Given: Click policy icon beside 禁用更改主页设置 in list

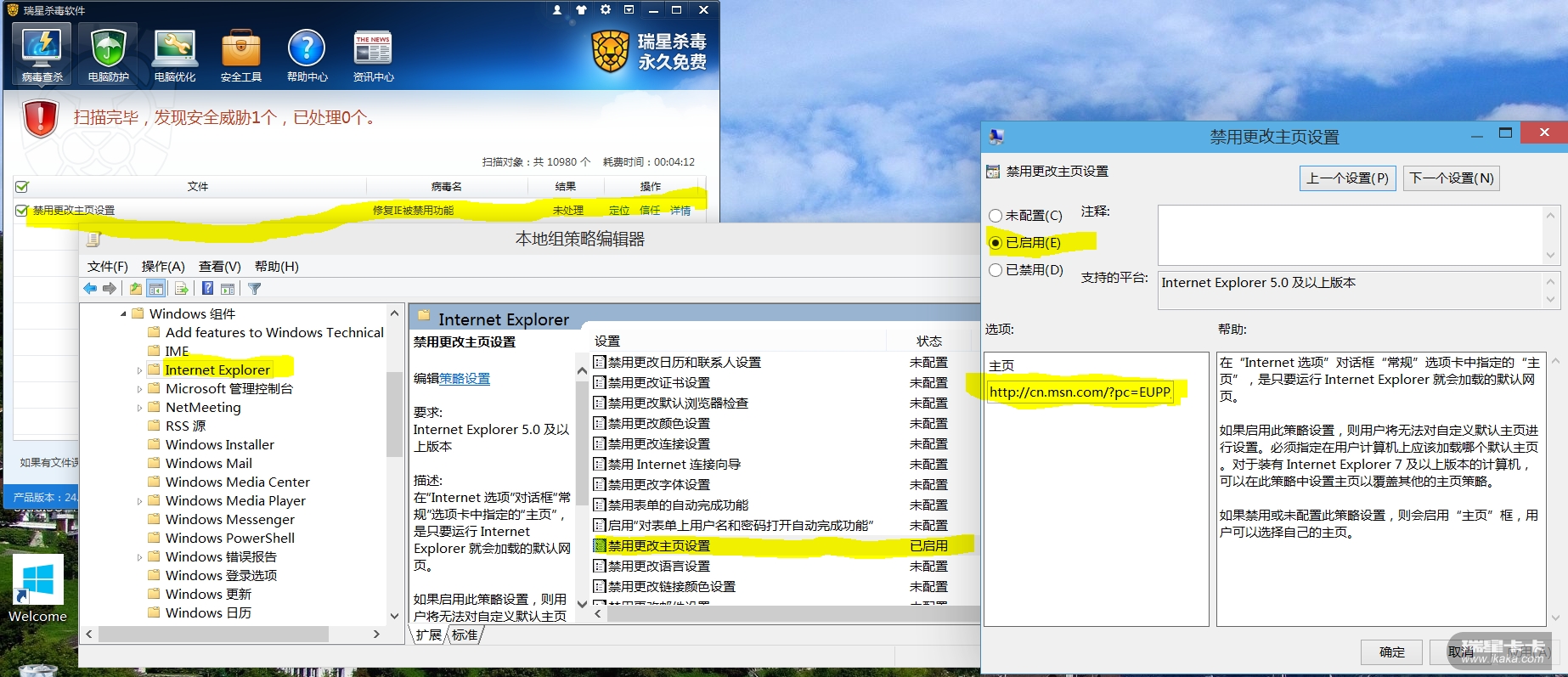Looking at the screenshot, I should [599, 546].
